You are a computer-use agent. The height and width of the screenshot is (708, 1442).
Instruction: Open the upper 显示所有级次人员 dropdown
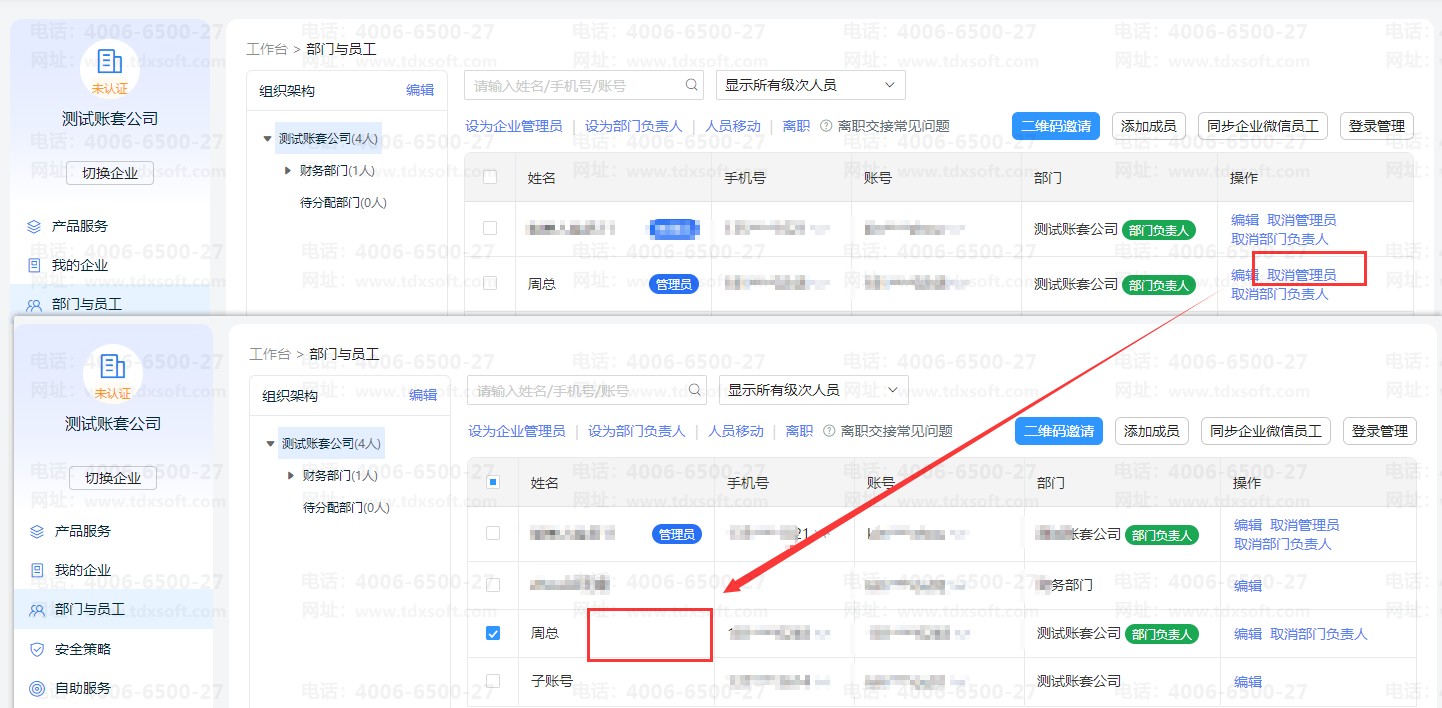pos(810,85)
